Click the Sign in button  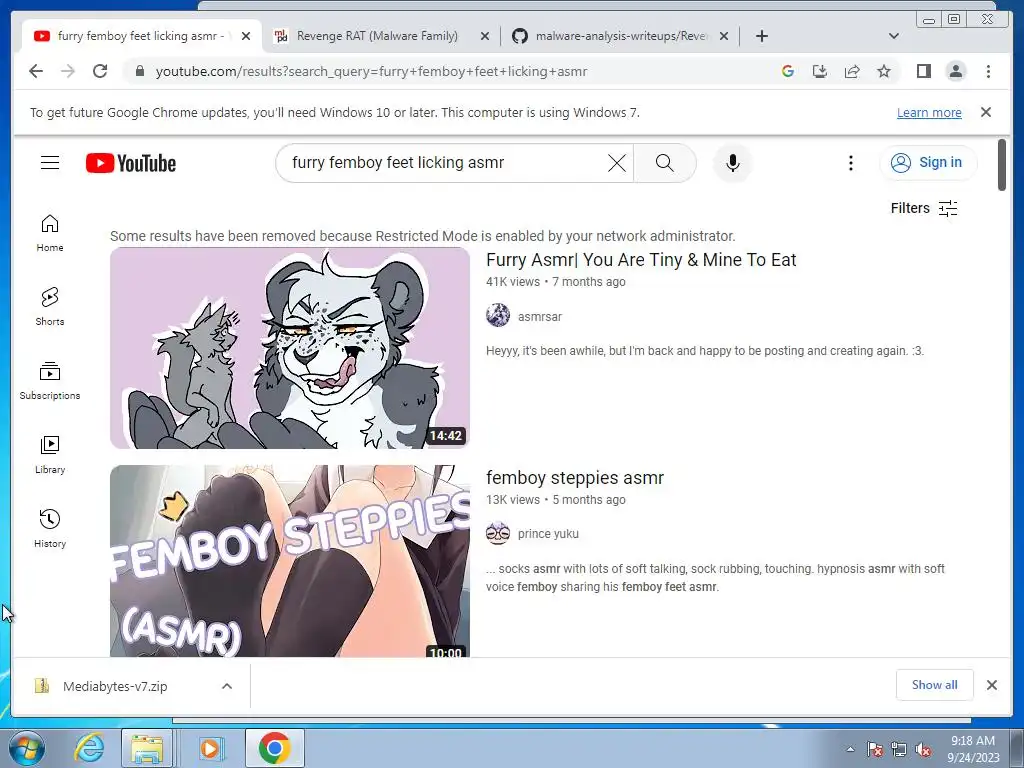coord(928,163)
